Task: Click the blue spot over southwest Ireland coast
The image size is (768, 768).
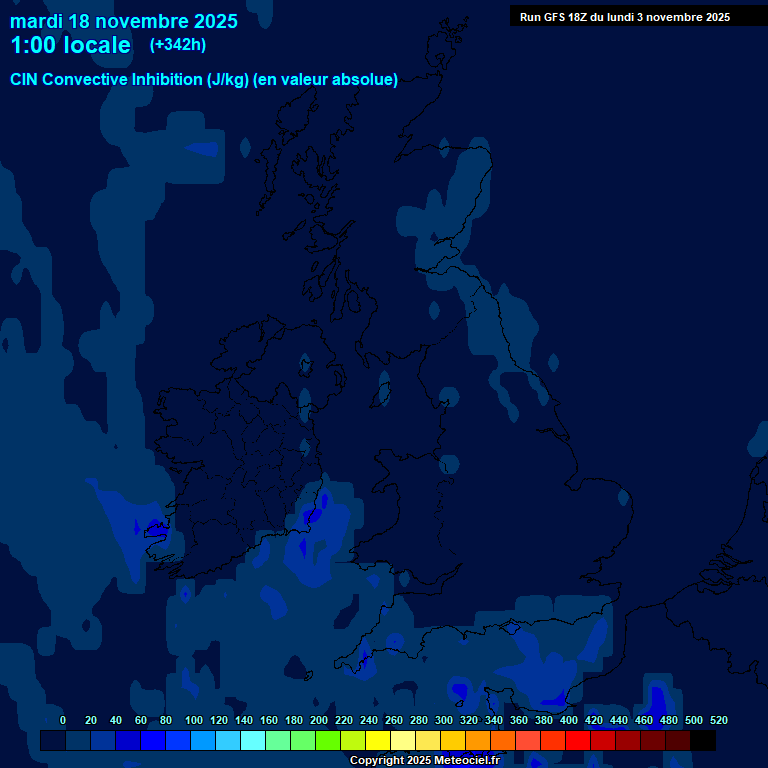Action: (x=154, y=526)
